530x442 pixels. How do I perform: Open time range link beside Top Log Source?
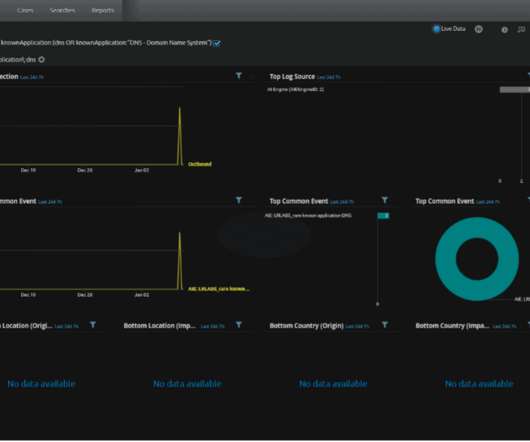329,77
